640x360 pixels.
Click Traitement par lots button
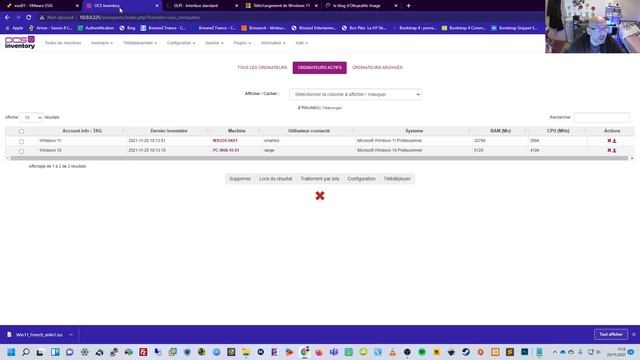point(320,179)
